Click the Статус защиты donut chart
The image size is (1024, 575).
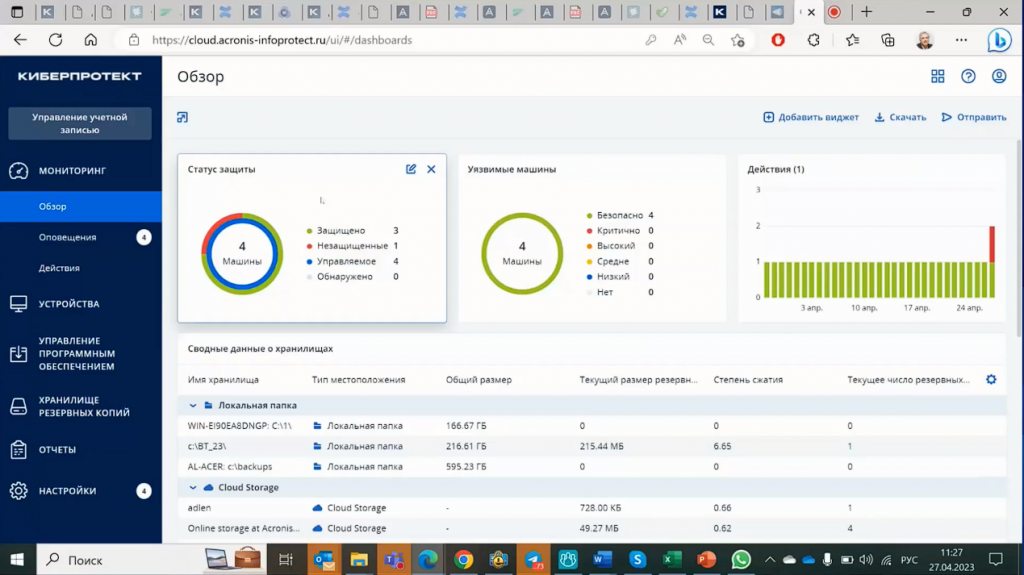[242, 254]
